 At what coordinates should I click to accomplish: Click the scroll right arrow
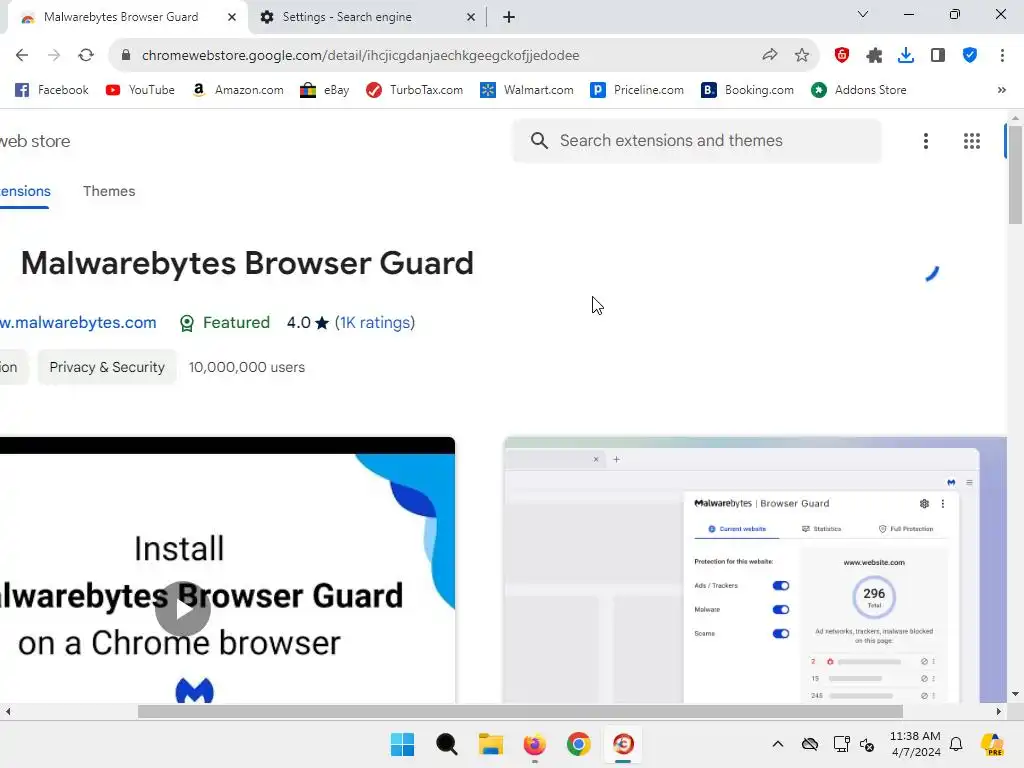[x=999, y=711]
